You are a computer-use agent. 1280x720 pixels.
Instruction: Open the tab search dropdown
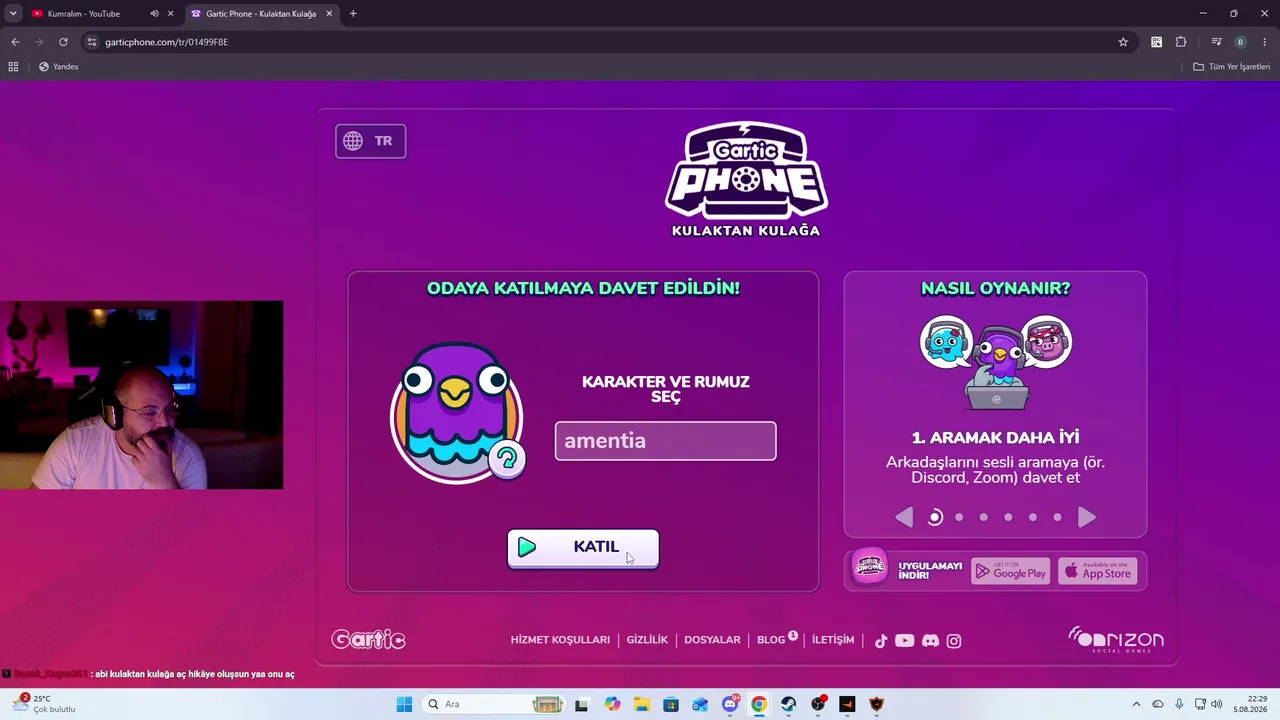[13, 14]
